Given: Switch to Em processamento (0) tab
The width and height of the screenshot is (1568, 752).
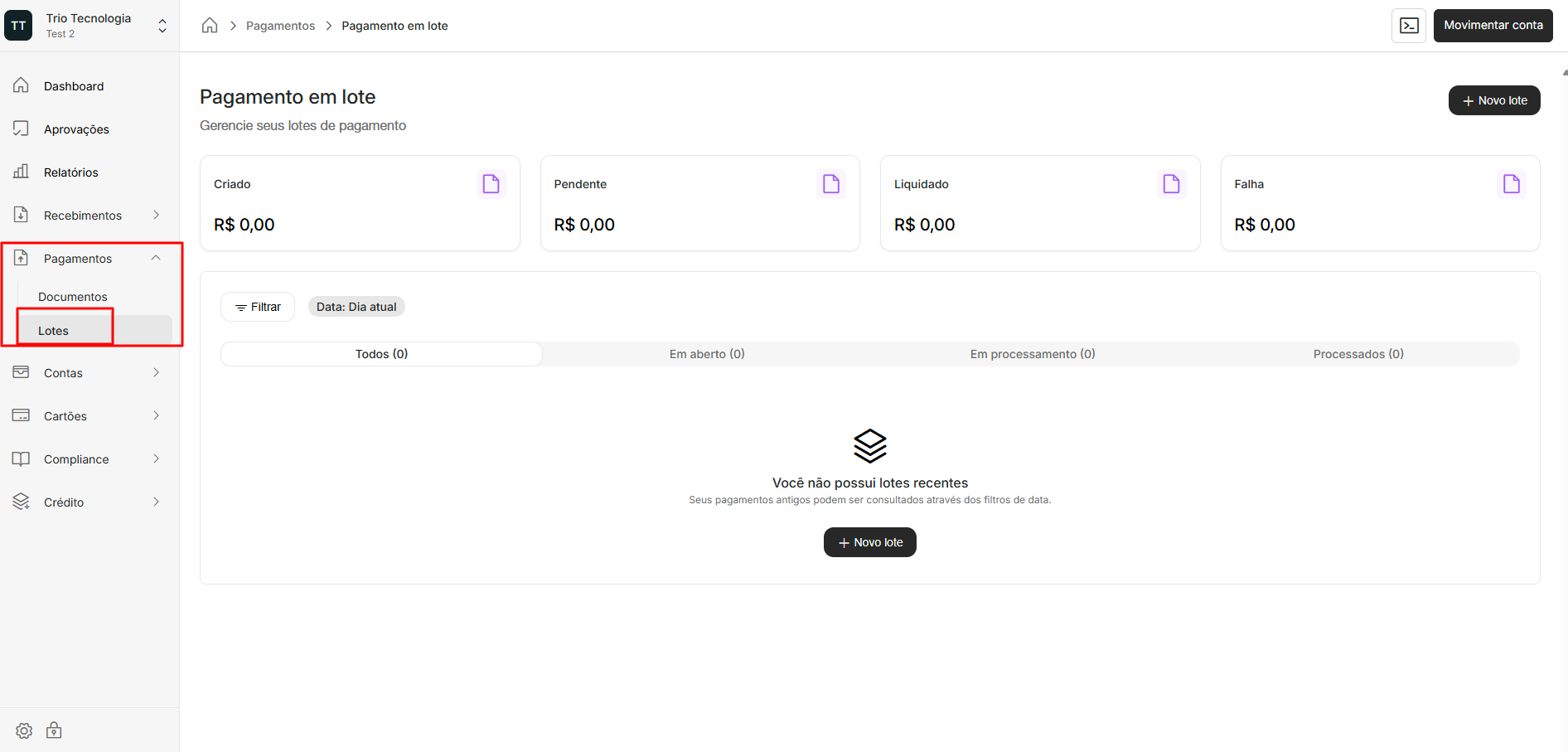Looking at the screenshot, I should 1033,354.
